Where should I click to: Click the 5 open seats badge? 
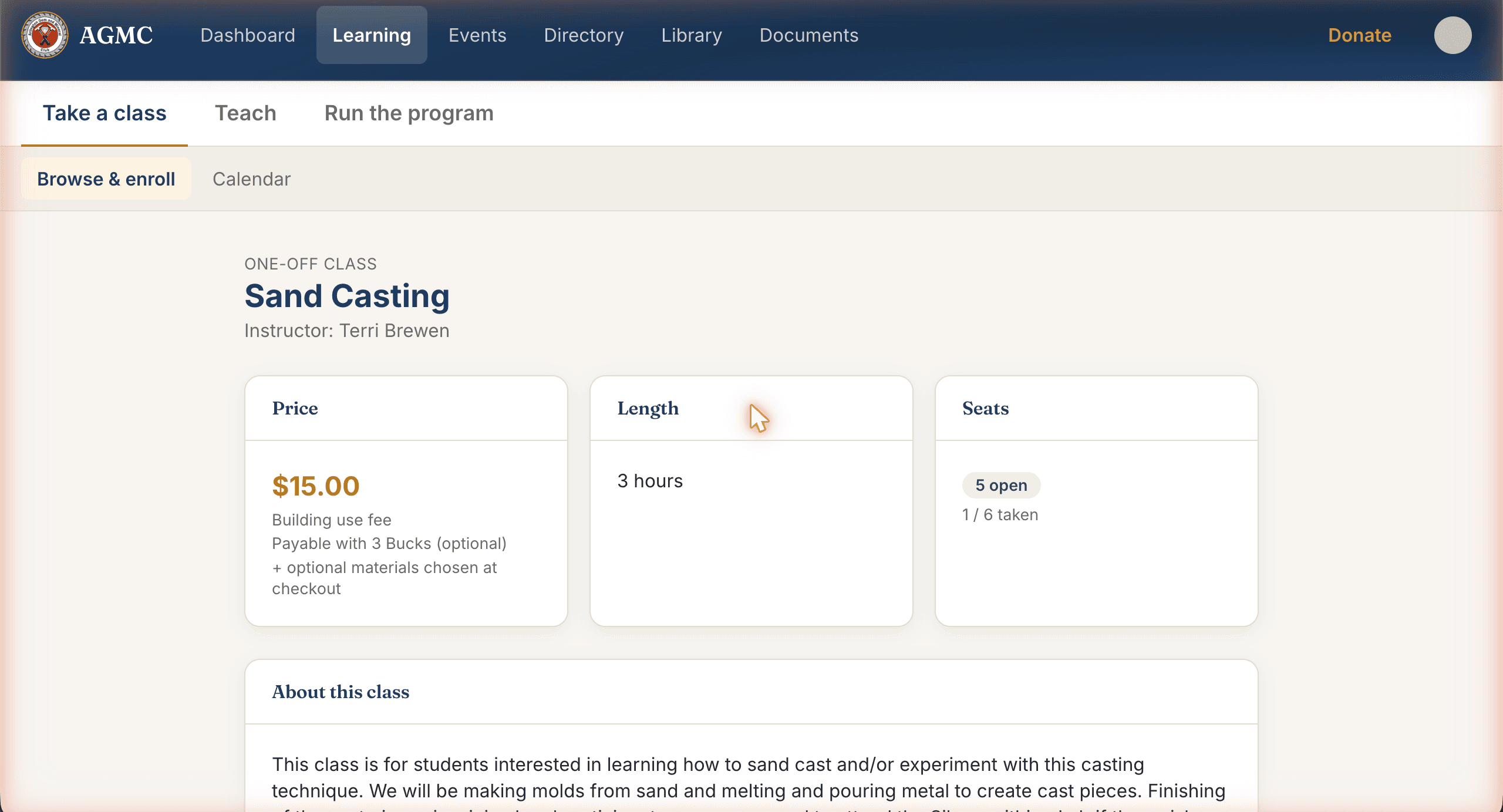[1001, 485]
